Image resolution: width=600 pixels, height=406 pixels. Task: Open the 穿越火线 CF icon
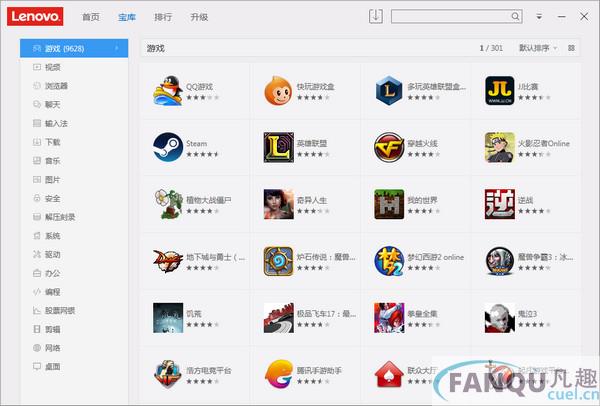click(389, 147)
